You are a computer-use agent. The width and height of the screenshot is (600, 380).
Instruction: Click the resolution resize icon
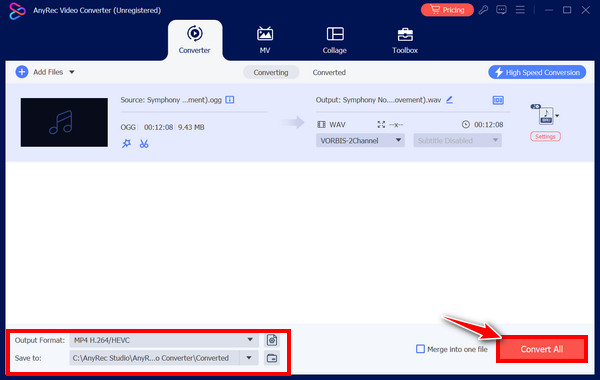(381, 124)
